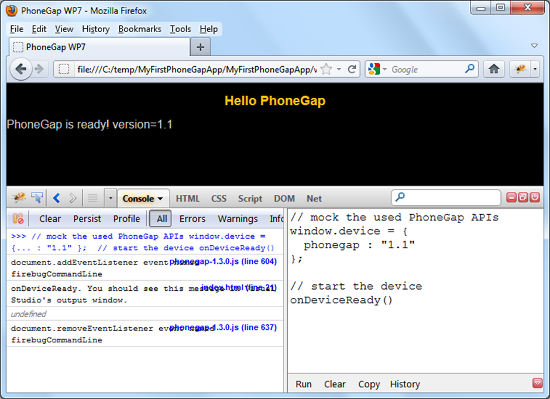
Task: Click the Hello PhoneGap heading
Action: click(275, 101)
